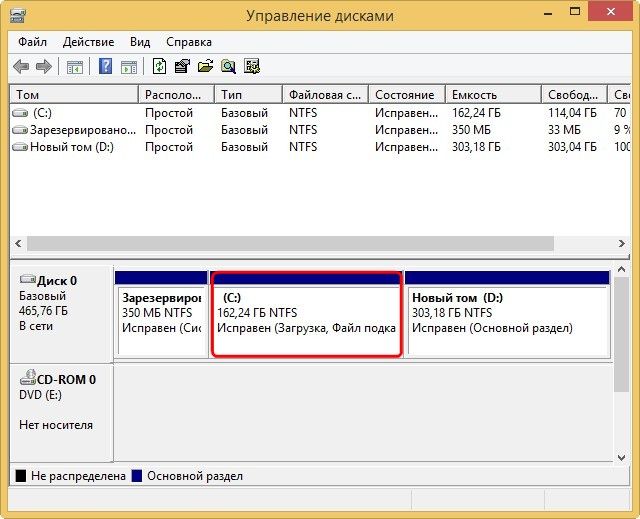Click the horizontal scrollbar left arrow
The height and width of the screenshot is (519, 640).
pos(18,244)
